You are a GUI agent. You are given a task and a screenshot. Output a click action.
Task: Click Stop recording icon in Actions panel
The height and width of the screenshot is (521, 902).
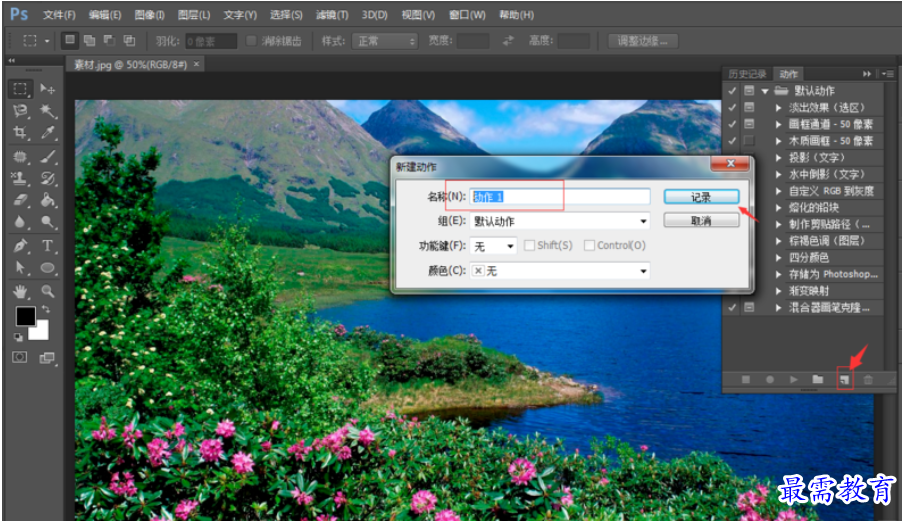click(x=746, y=380)
